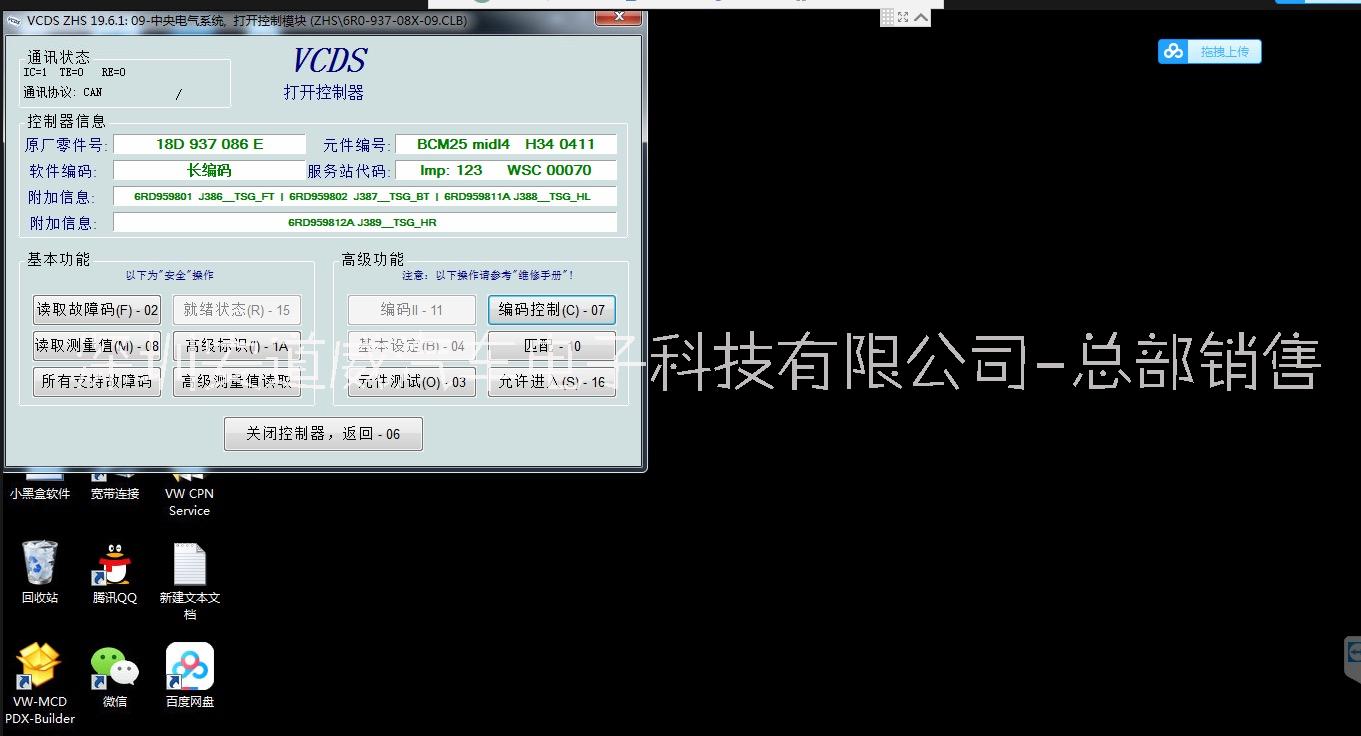The height and width of the screenshot is (736, 1361).
Task: Select 允许进入(S) - 16 security access
Action: (x=551, y=382)
